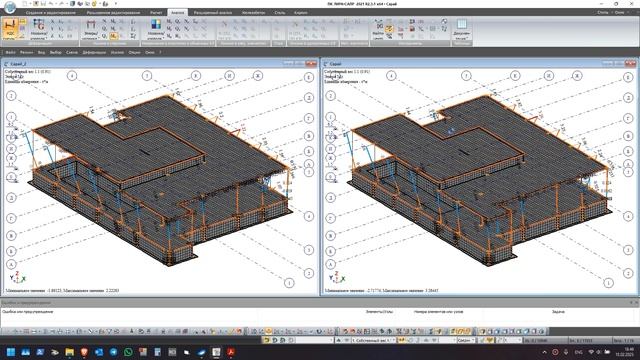Show Mk torsion moment diagram for bars
The width and height of the screenshot is (640, 360).
coord(113,22)
